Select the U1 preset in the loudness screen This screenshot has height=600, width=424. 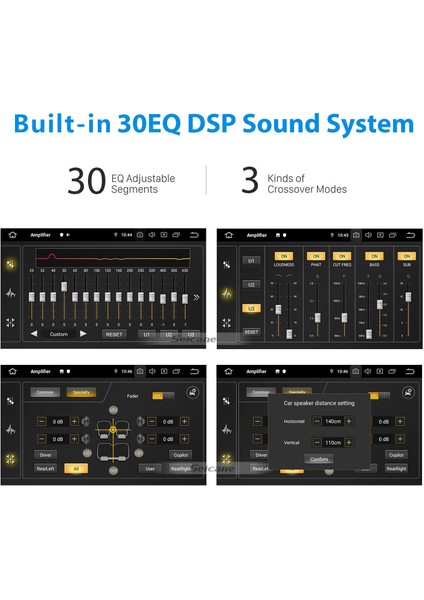pyautogui.click(x=251, y=261)
